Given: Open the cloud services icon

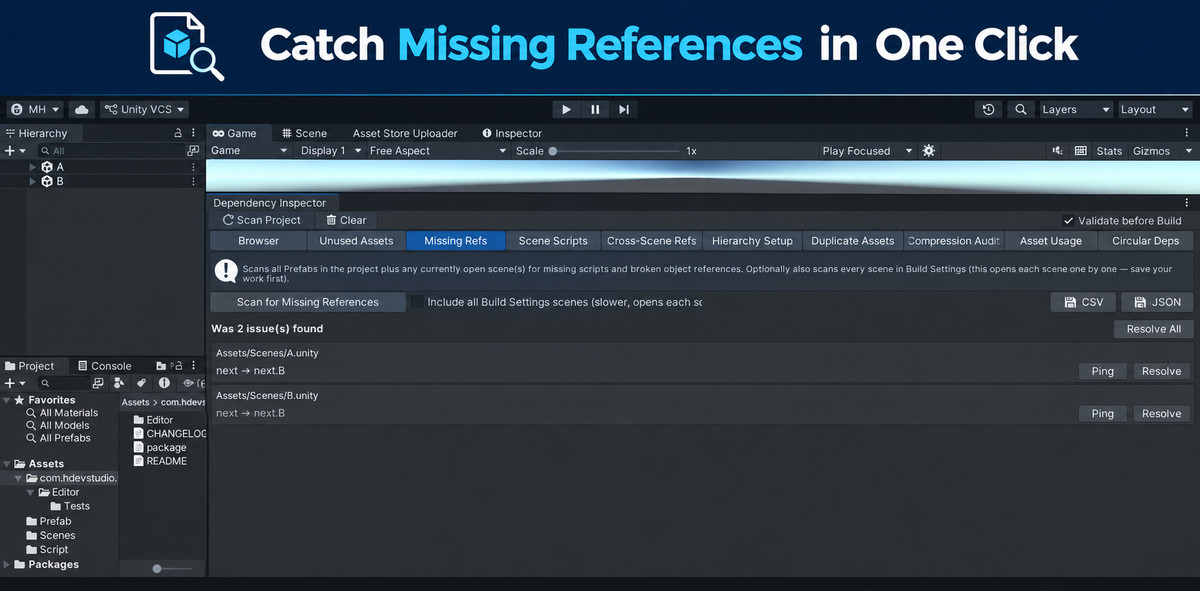Looking at the screenshot, I should (x=82, y=109).
